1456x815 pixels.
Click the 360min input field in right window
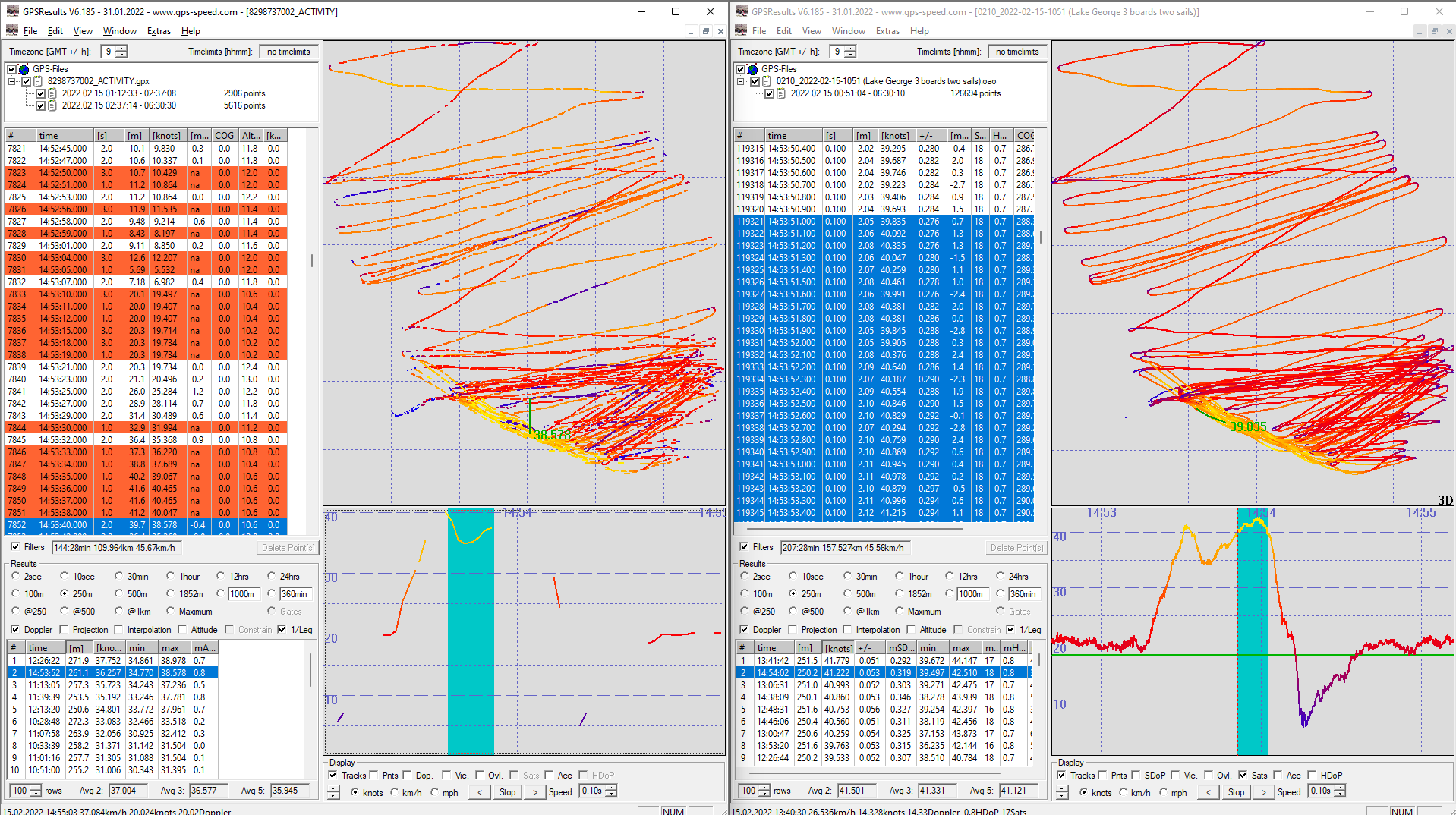point(1023,593)
